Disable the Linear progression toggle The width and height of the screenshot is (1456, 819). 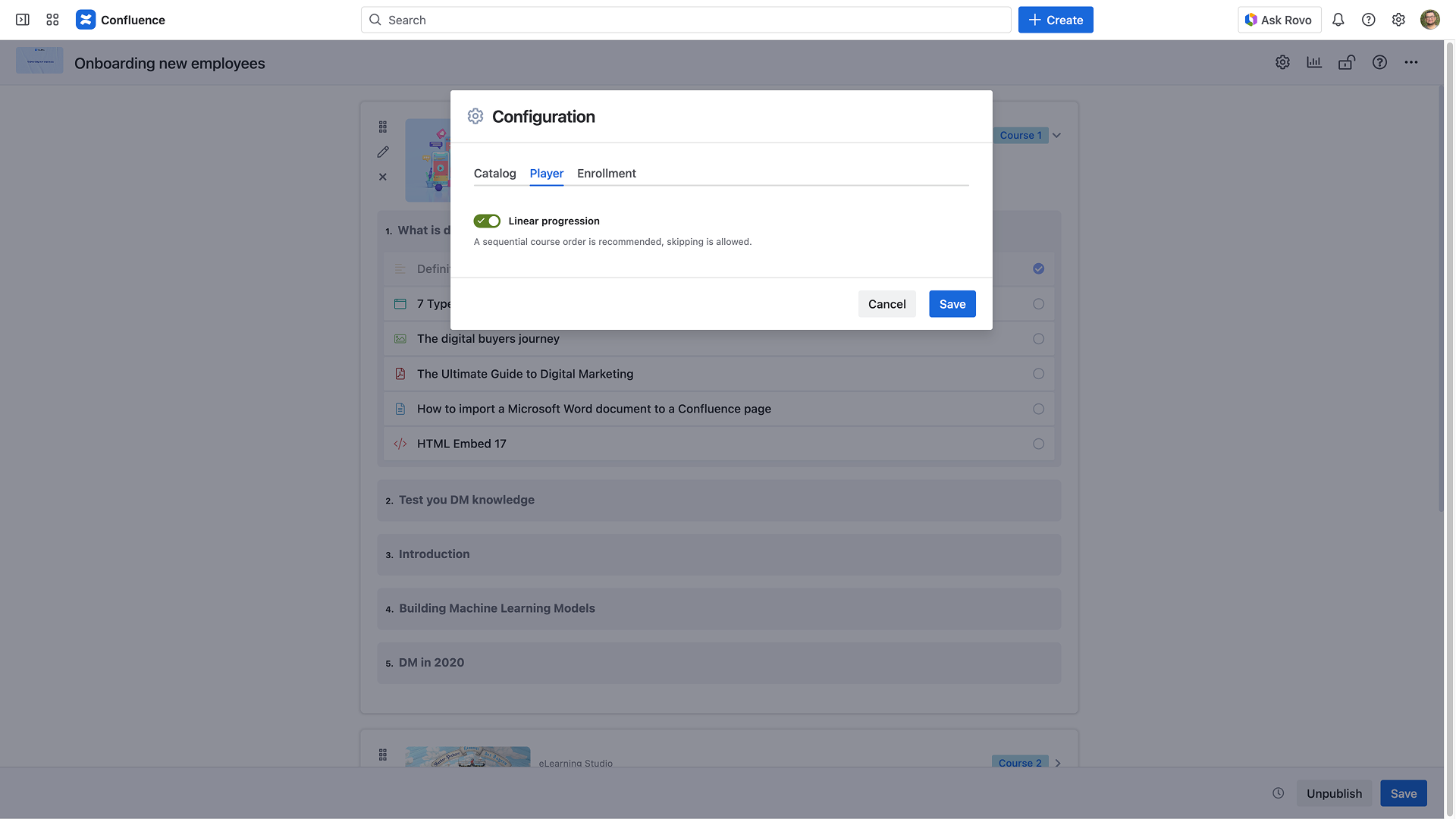(x=487, y=221)
